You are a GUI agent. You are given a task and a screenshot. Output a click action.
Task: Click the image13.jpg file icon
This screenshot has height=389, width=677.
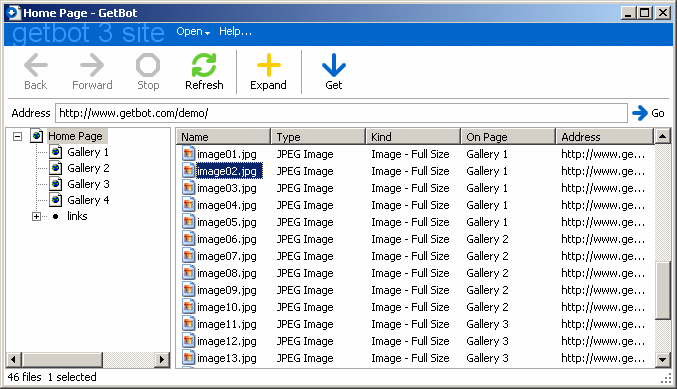(188, 357)
